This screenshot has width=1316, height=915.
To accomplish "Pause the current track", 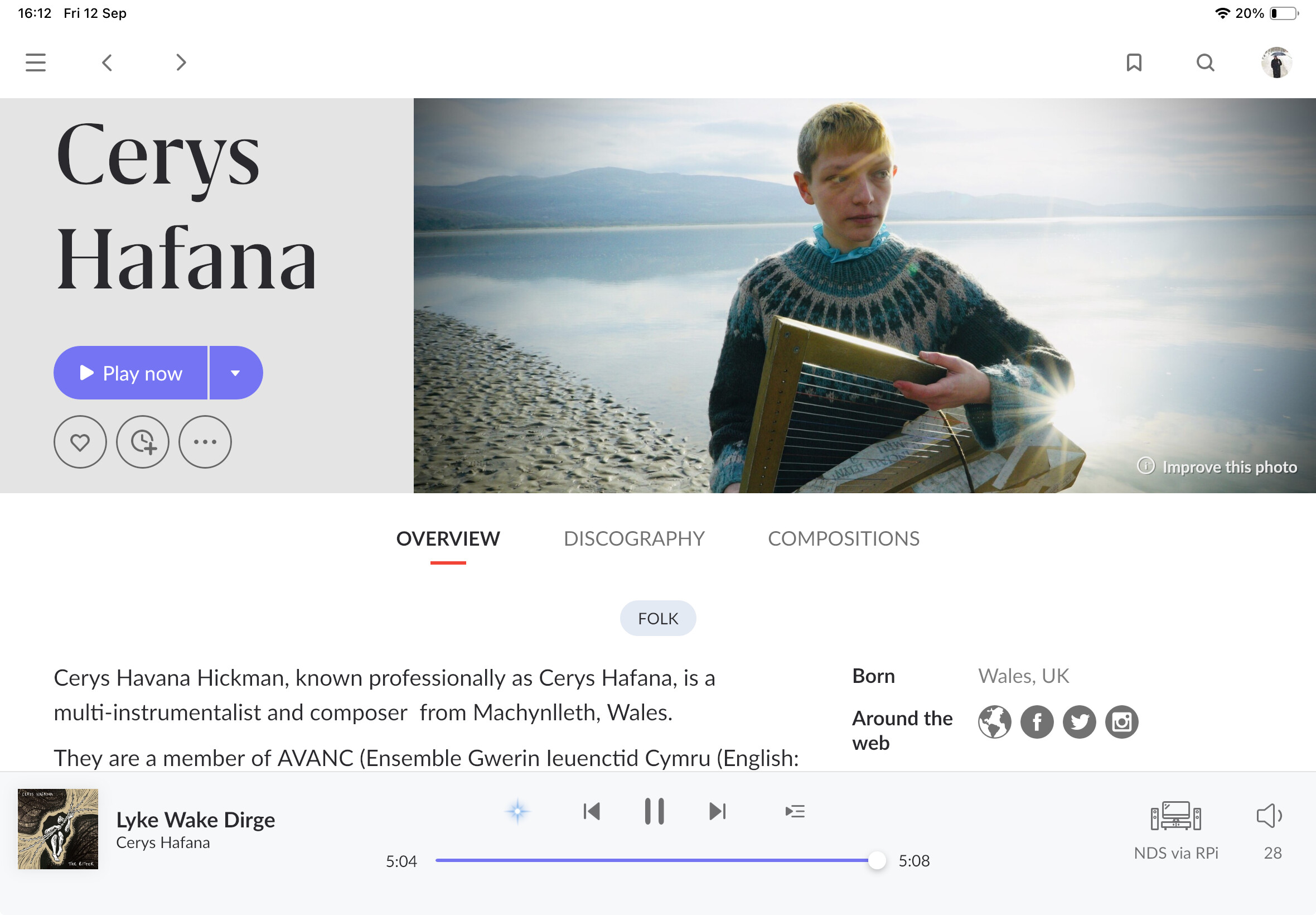I will (654, 811).
